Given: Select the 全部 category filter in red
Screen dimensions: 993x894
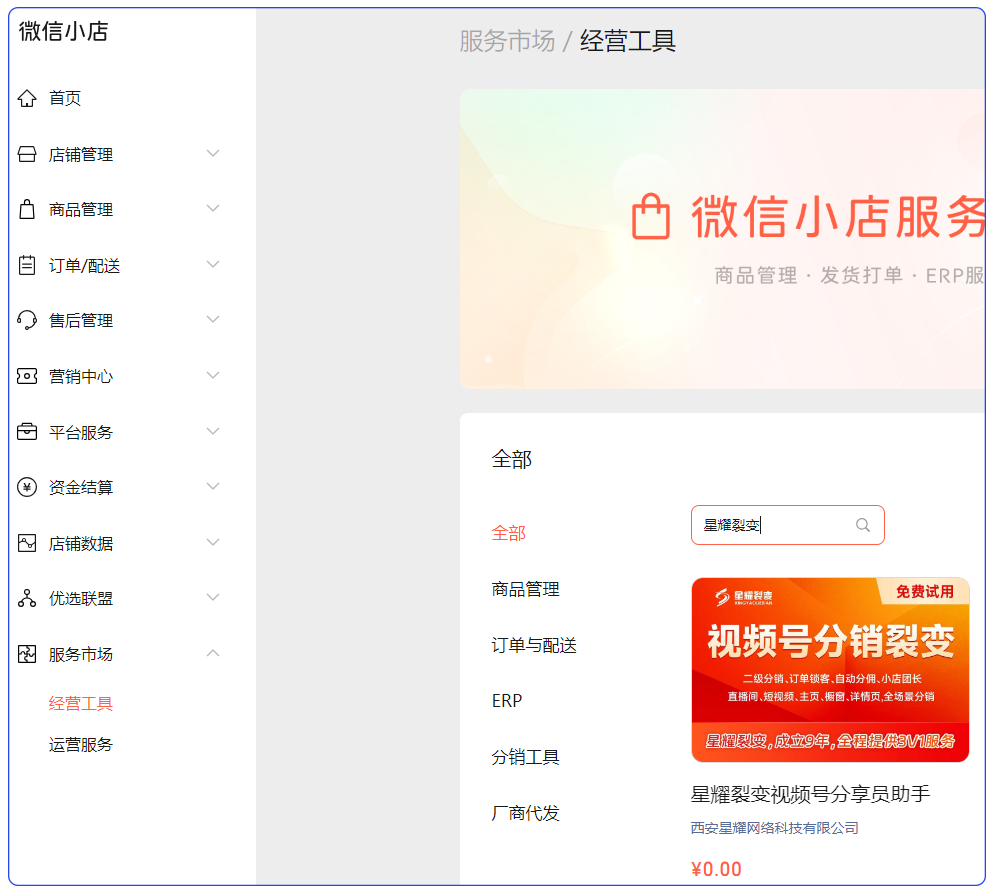Looking at the screenshot, I should point(509,533).
